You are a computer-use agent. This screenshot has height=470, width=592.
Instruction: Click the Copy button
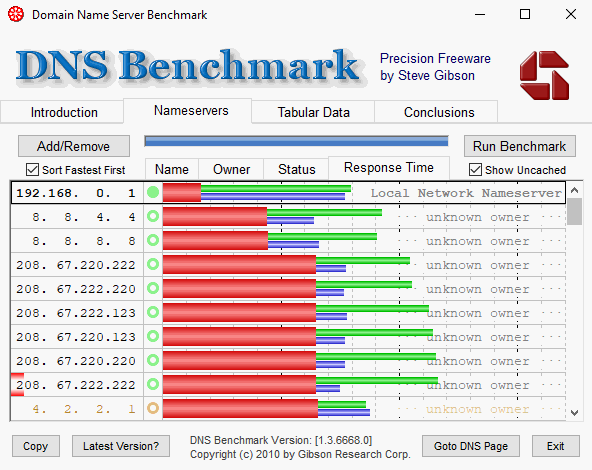35,446
